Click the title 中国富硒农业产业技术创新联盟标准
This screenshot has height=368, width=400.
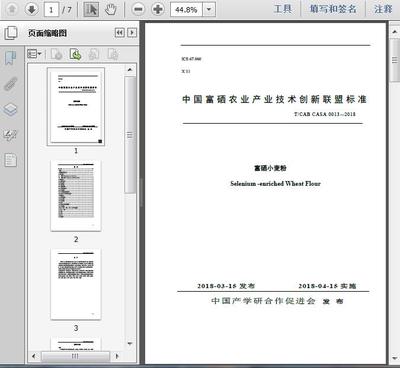(274, 99)
